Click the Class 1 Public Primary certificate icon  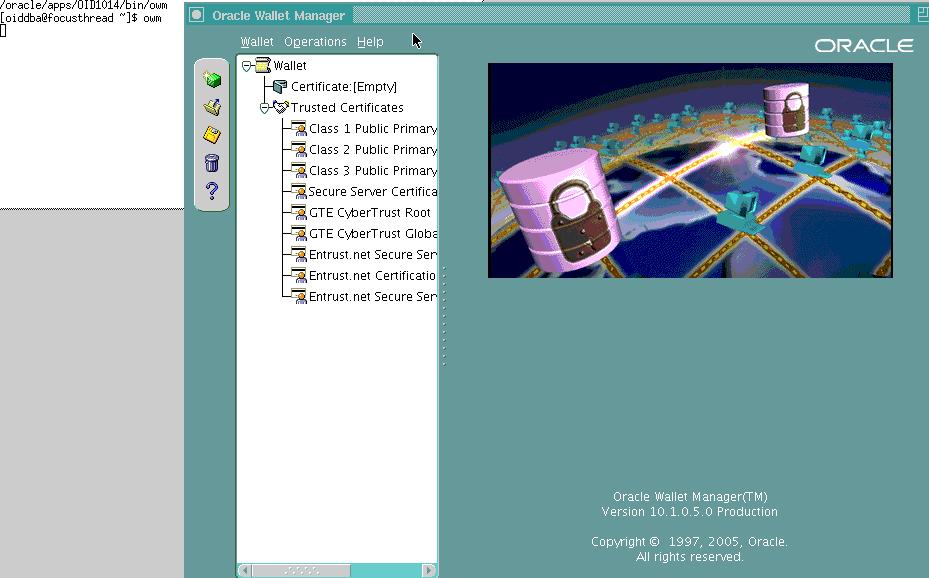299,129
